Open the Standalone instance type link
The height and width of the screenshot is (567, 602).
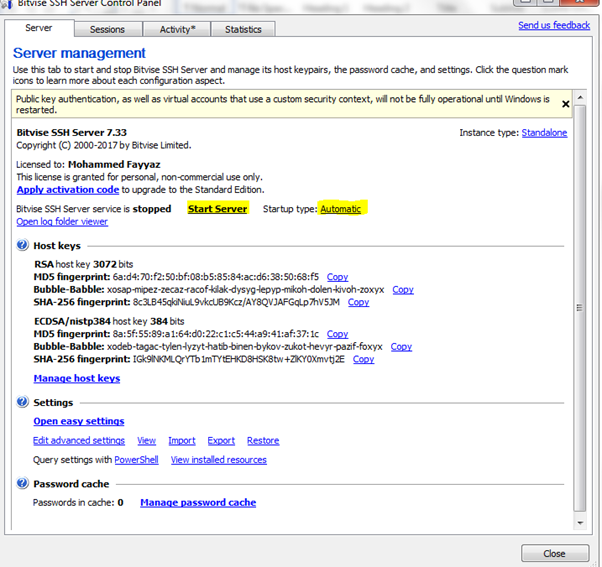coord(544,133)
